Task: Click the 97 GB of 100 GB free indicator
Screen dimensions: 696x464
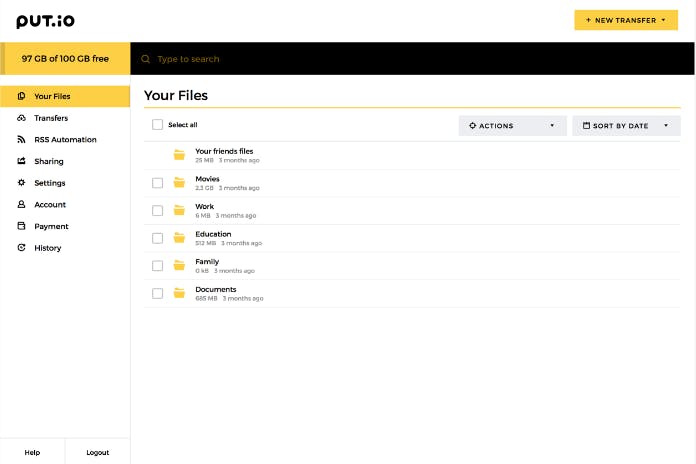Action: pyautogui.click(x=65, y=59)
